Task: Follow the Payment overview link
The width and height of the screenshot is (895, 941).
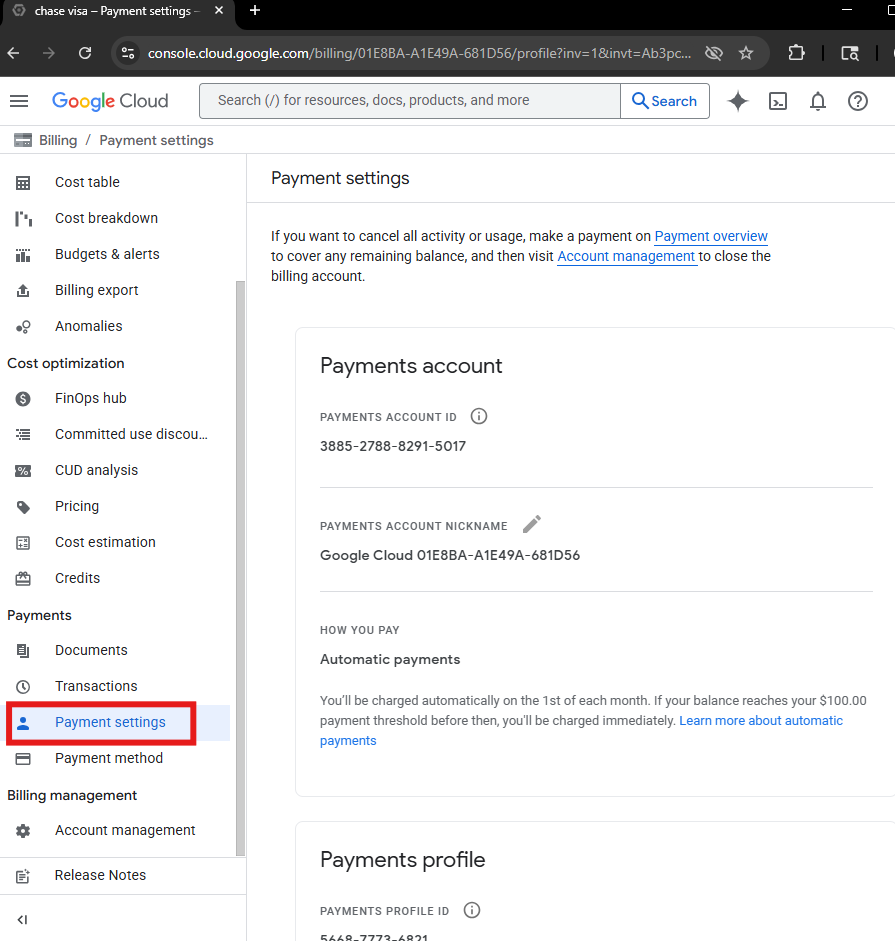Action: pyautogui.click(x=711, y=236)
